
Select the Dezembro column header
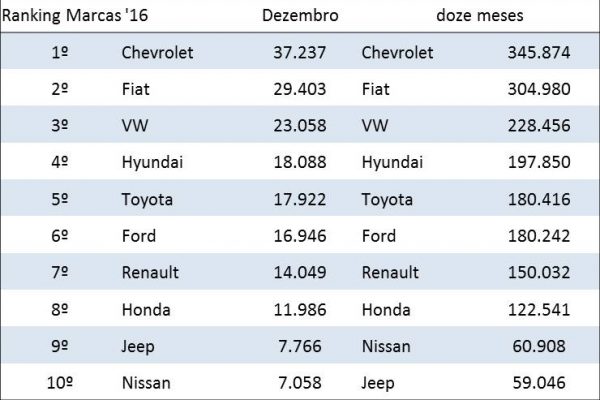tap(298, 15)
